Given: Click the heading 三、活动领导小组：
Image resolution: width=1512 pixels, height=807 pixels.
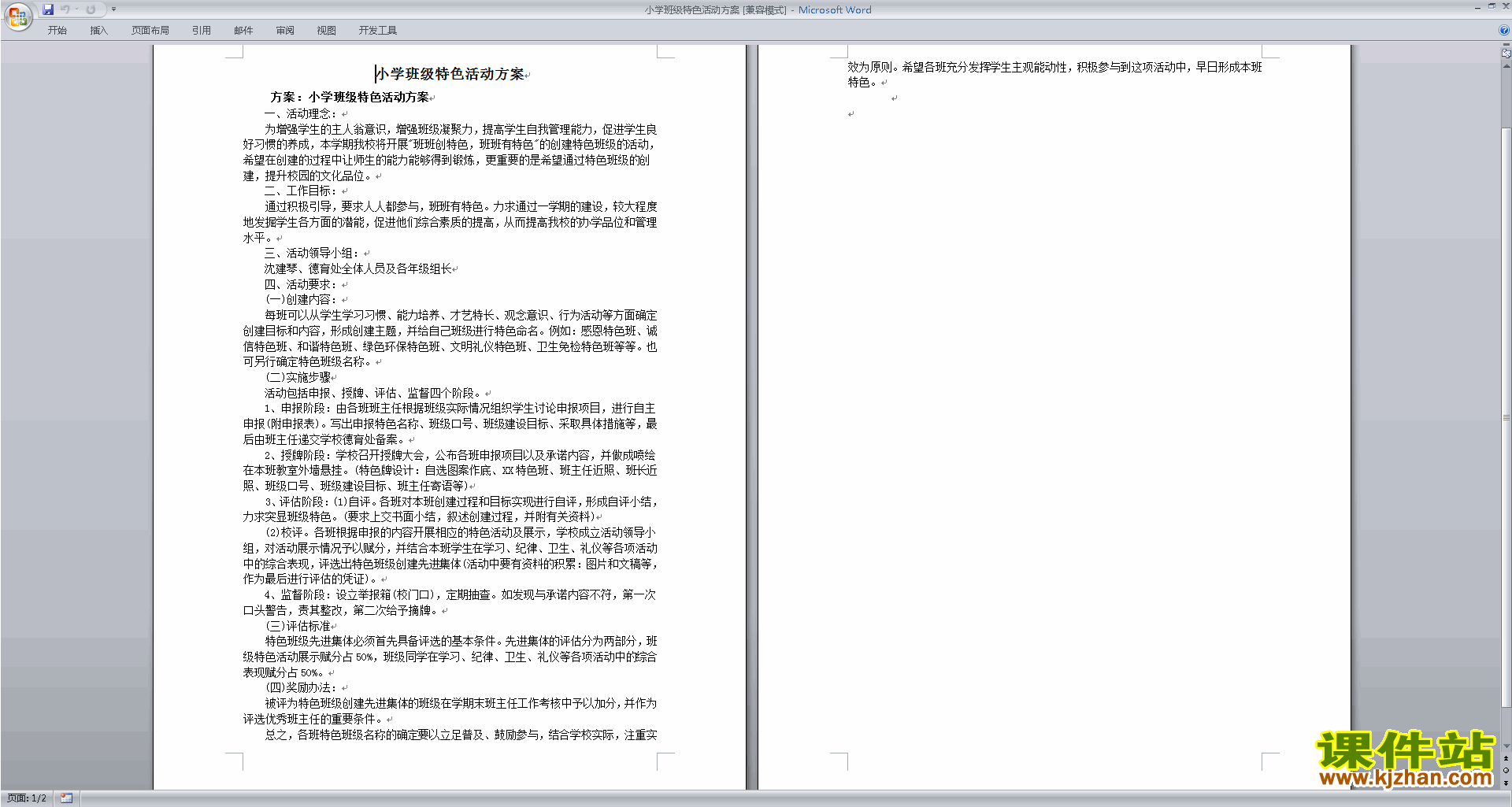Looking at the screenshot, I should click(x=312, y=253).
